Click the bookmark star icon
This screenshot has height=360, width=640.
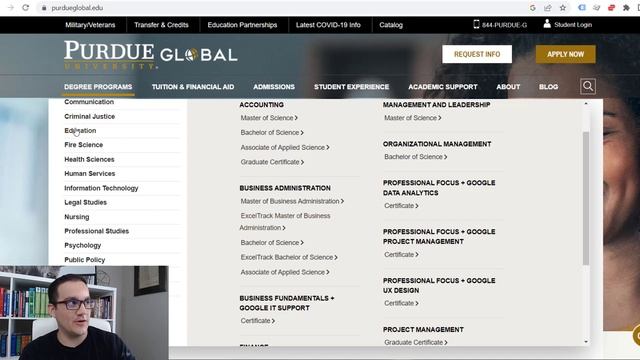coord(563,8)
